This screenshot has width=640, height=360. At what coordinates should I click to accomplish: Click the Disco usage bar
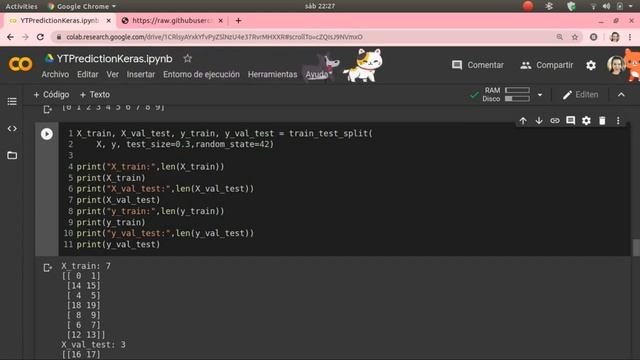(517, 99)
